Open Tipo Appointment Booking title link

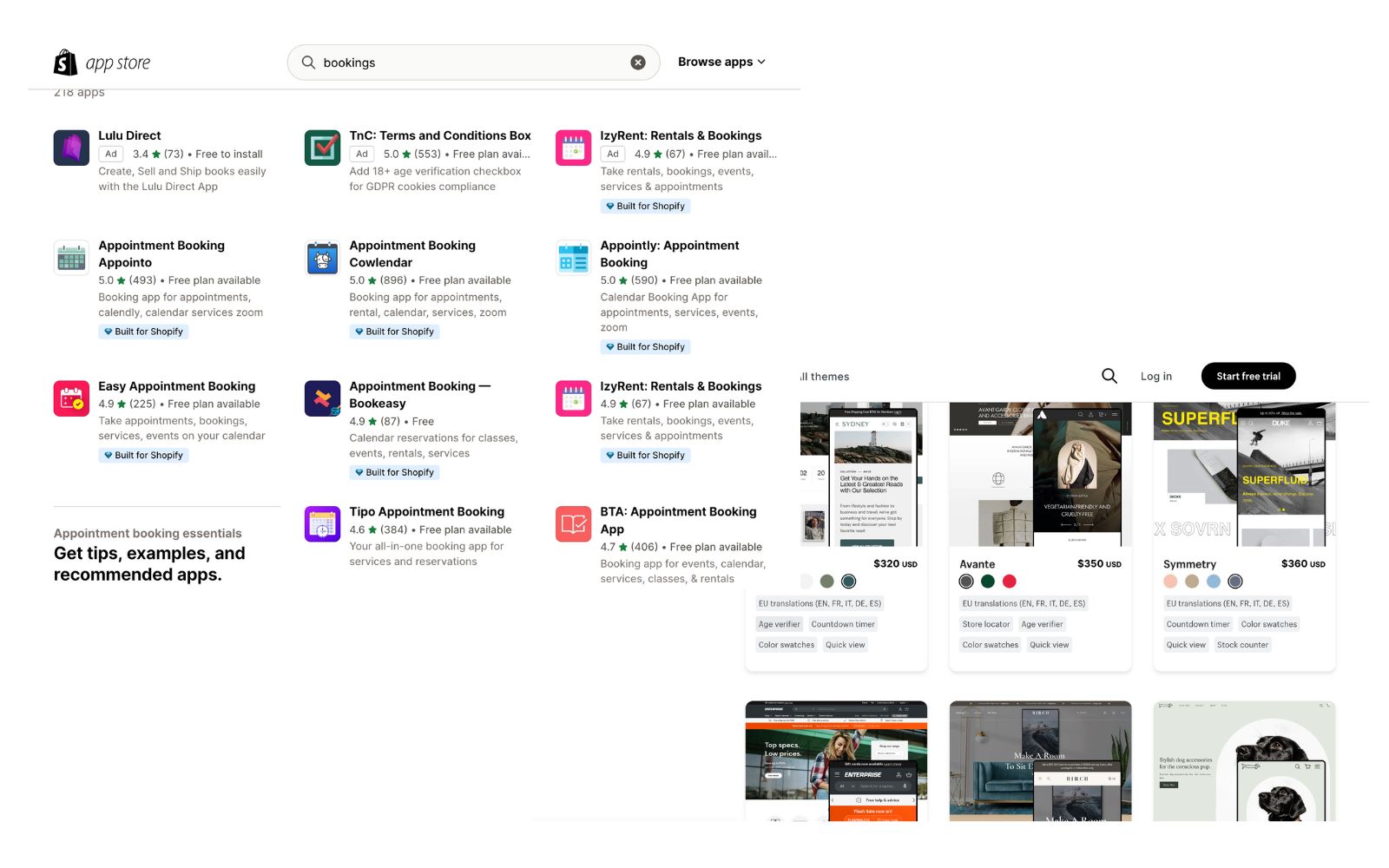pyautogui.click(x=426, y=512)
